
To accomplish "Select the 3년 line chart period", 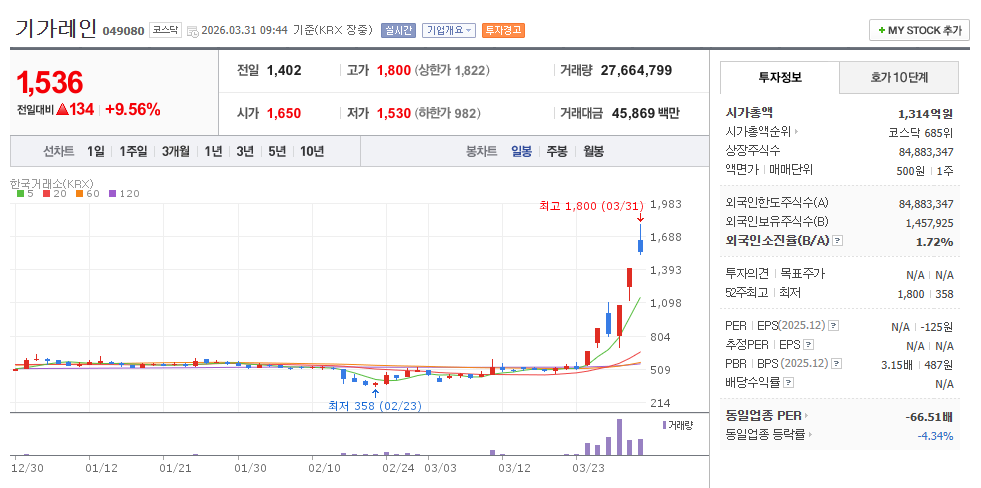I will pyautogui.click(x=245, y=151).
